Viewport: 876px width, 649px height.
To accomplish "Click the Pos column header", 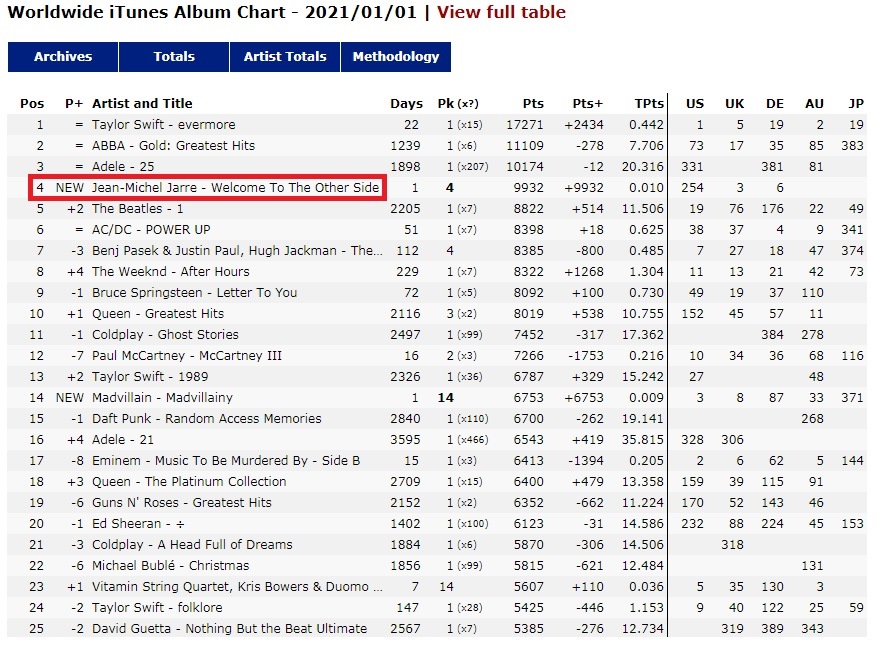I will 32,103.
